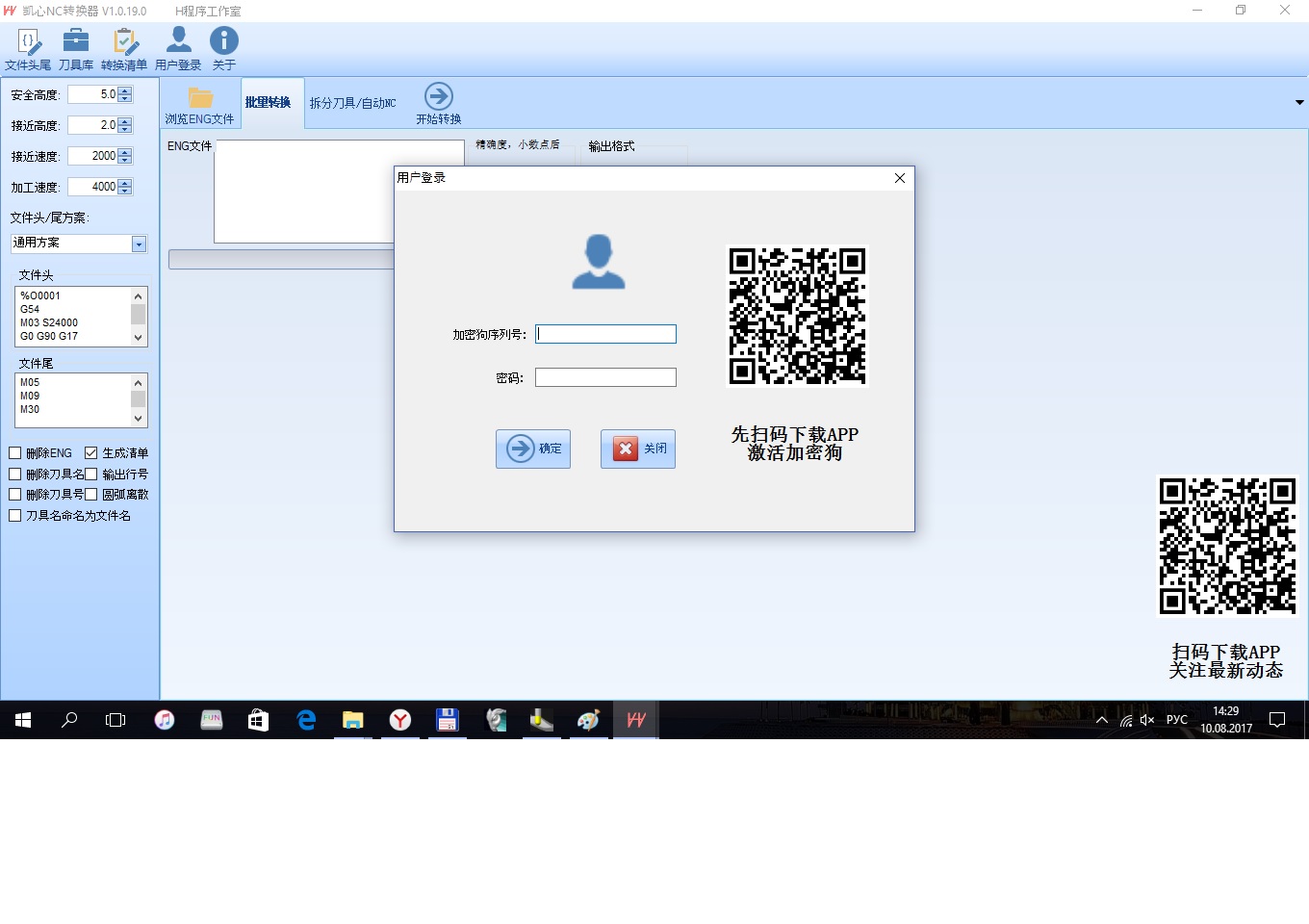This screenshot has height=924, width=1309.
Task: Click the QR code in login dialog
Action: click(797, 316)
